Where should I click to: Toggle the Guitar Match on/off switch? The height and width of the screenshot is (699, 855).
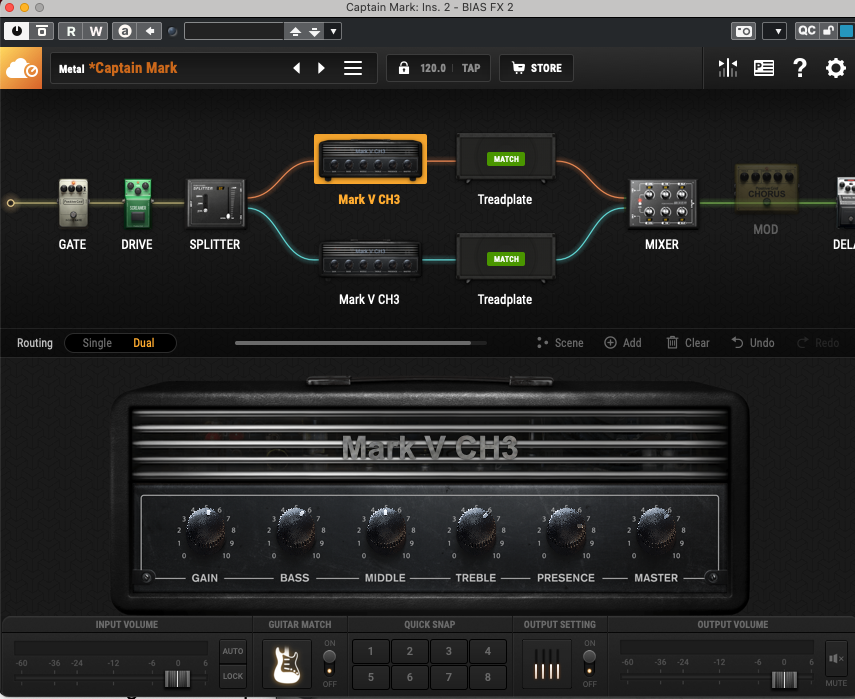point(329,663)
